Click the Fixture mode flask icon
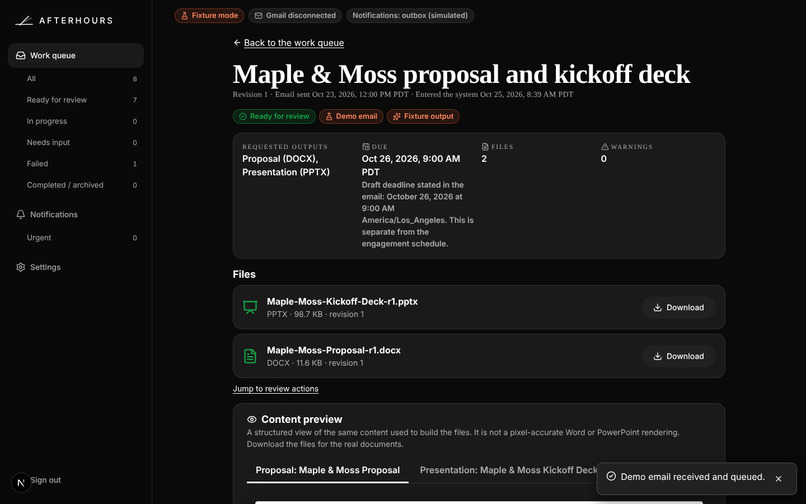 point(185,15)
